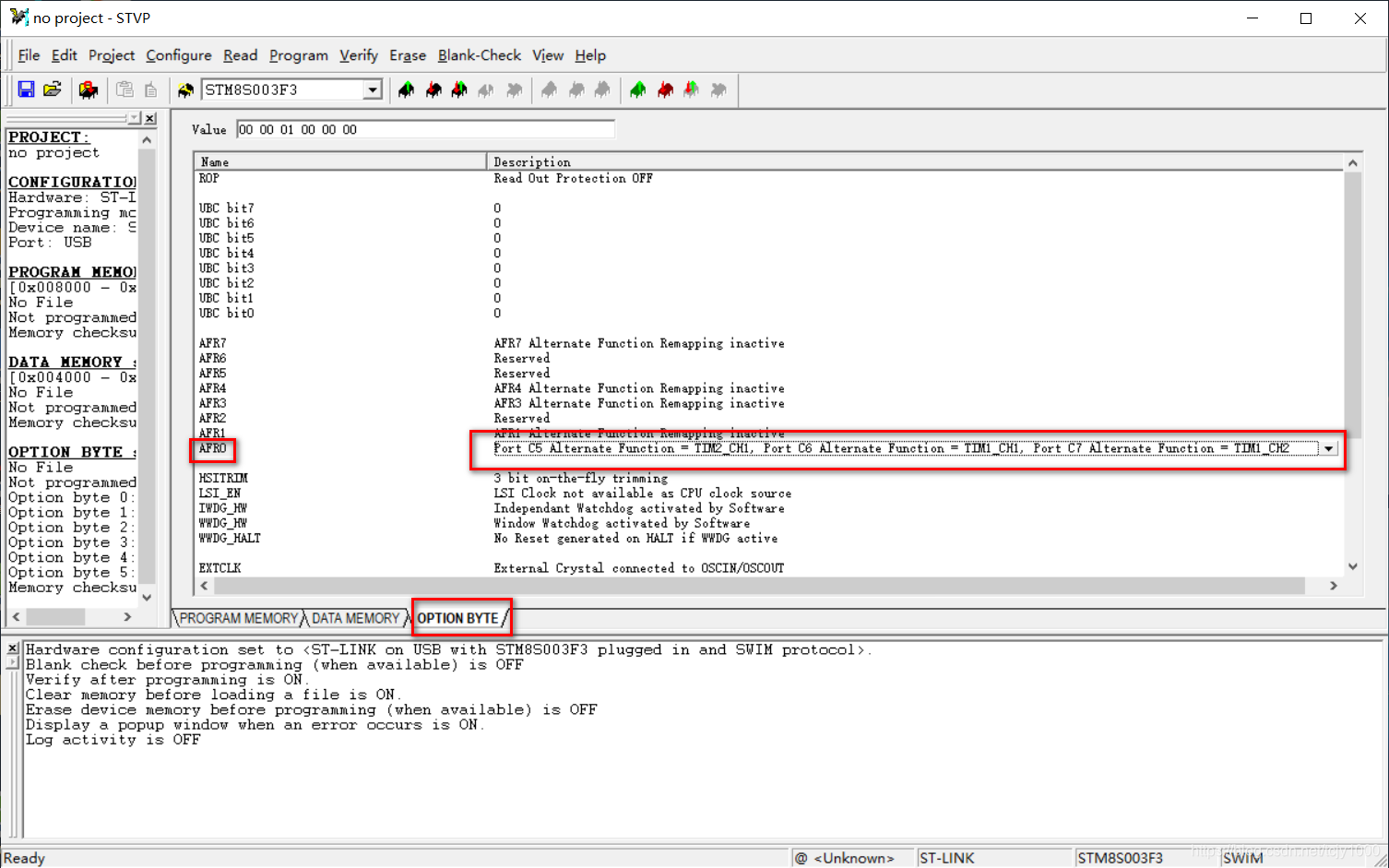Select the ROP option row
Screen dimensions: 1389x868
(x=209, y=178)
